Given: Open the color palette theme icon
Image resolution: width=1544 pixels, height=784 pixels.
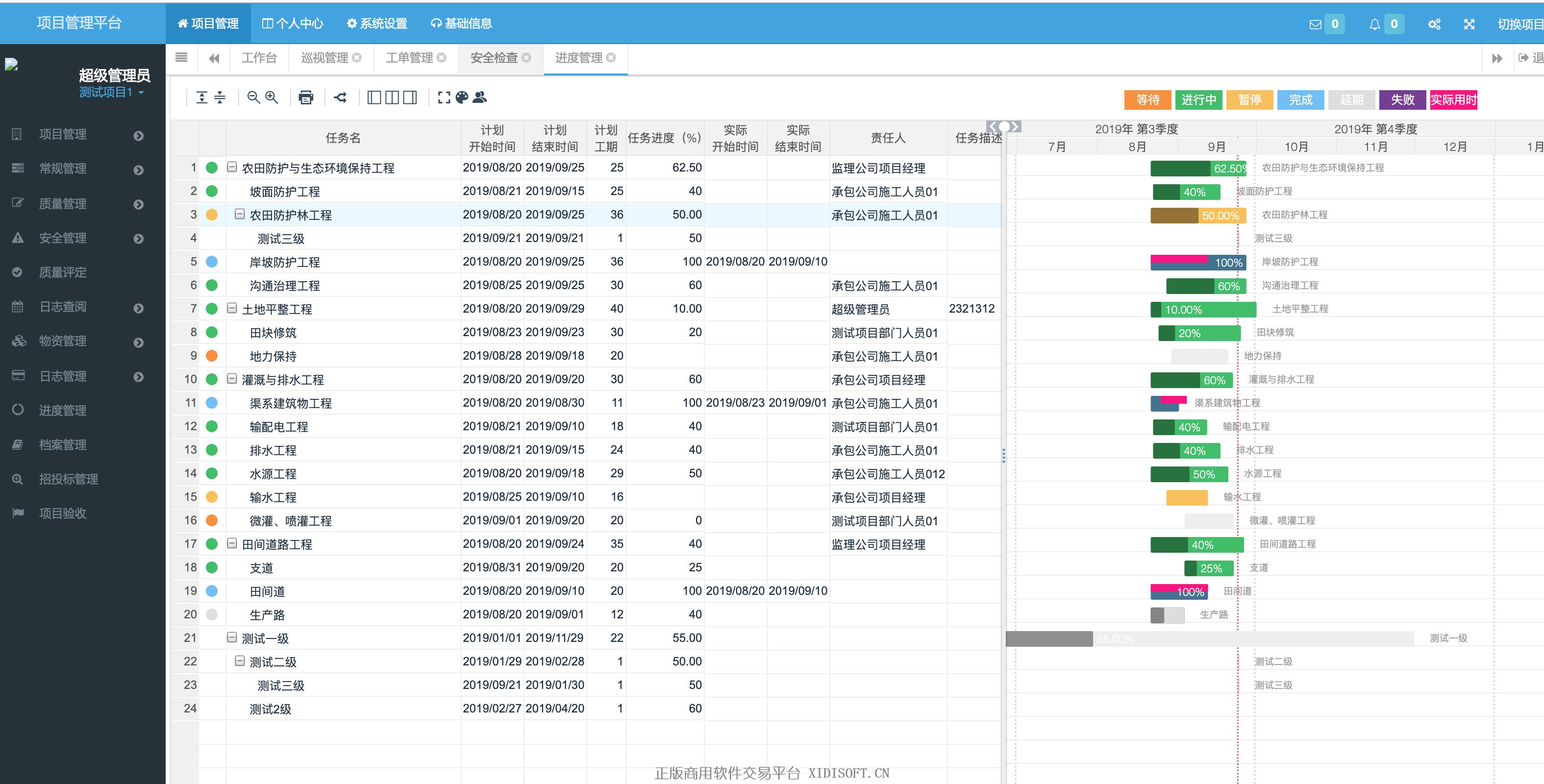Looking at the screenshot, I should point(462,97).
